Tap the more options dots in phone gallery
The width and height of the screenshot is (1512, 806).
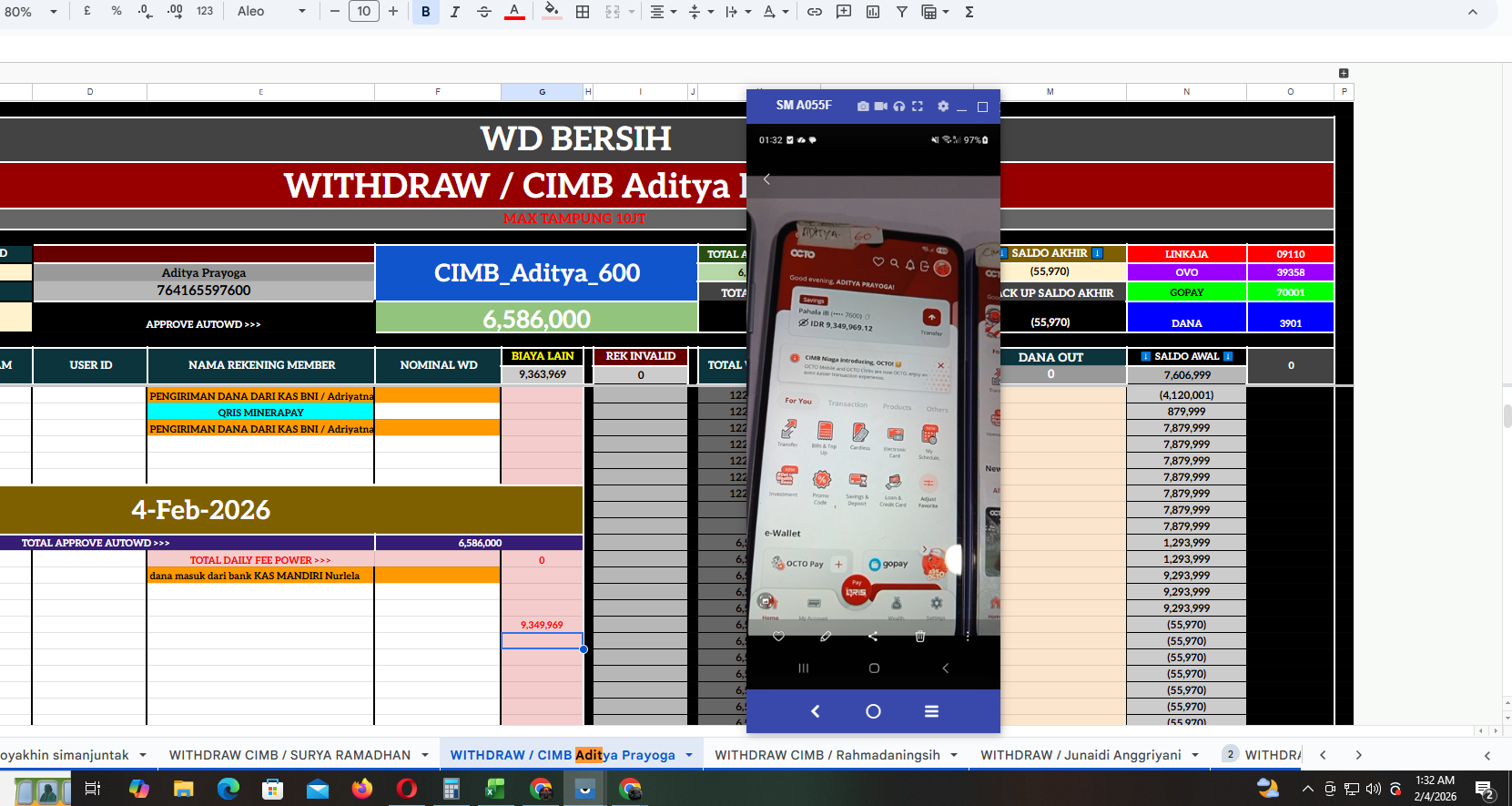point(968,637)
